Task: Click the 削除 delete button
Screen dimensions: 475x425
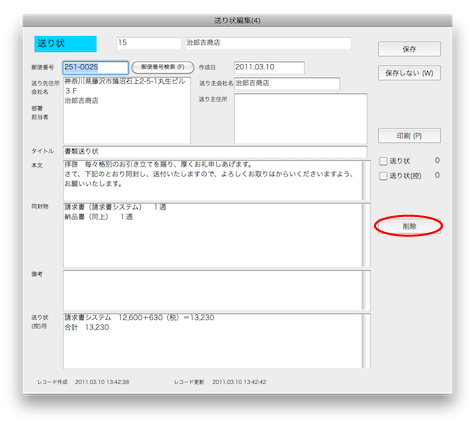Action: [409, 226]
